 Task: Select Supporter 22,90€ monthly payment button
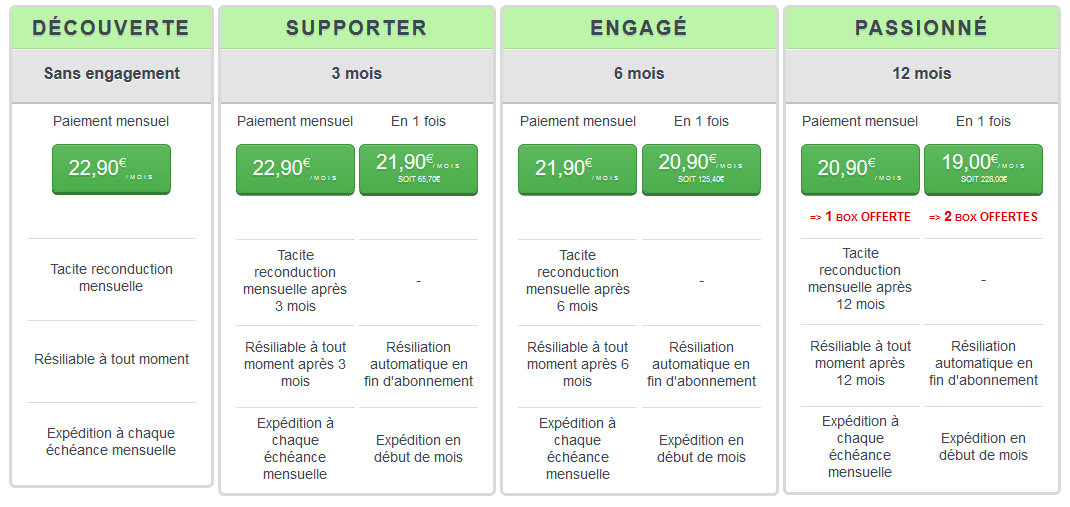[295, 169]
